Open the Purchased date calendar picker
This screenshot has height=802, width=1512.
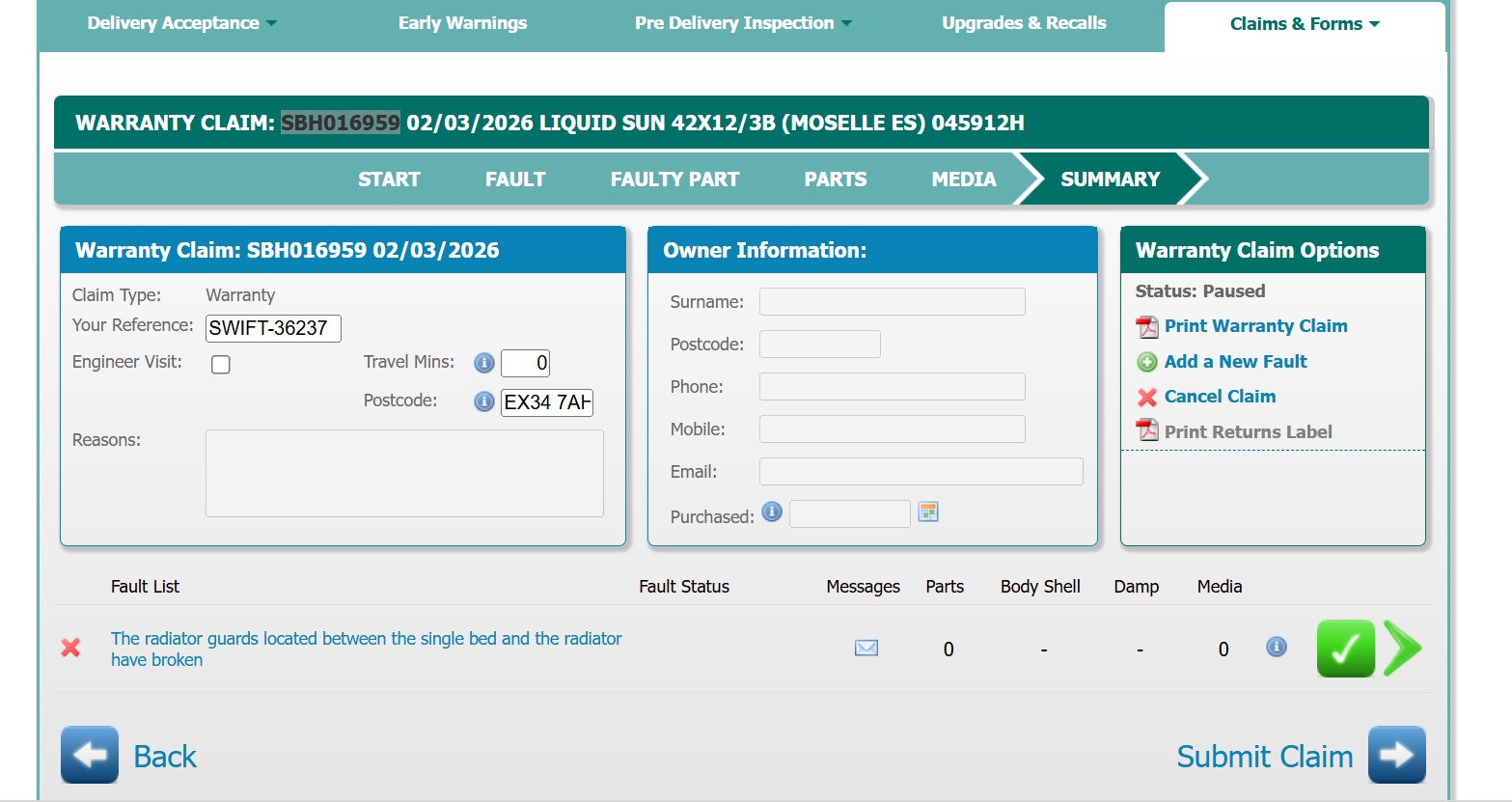point(928,512)
